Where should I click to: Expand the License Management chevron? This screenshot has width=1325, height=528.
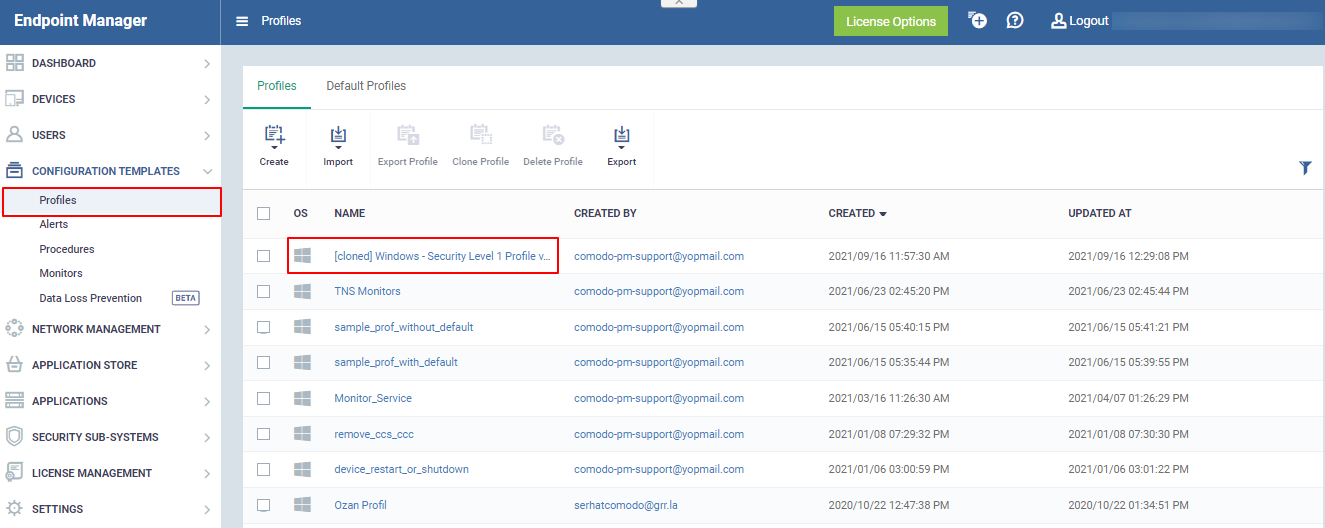coord(207,473)
